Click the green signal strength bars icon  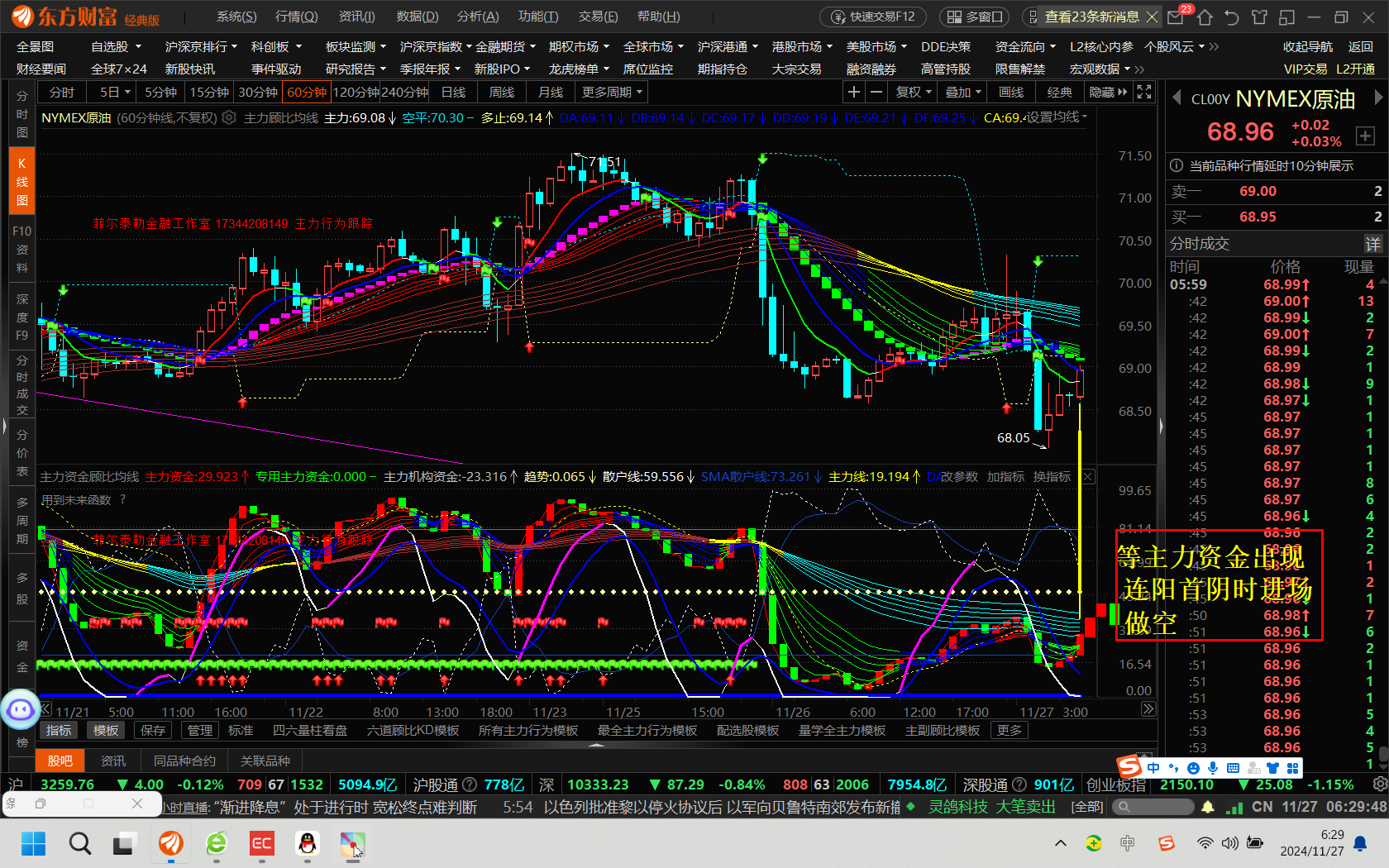point(1234,807)
